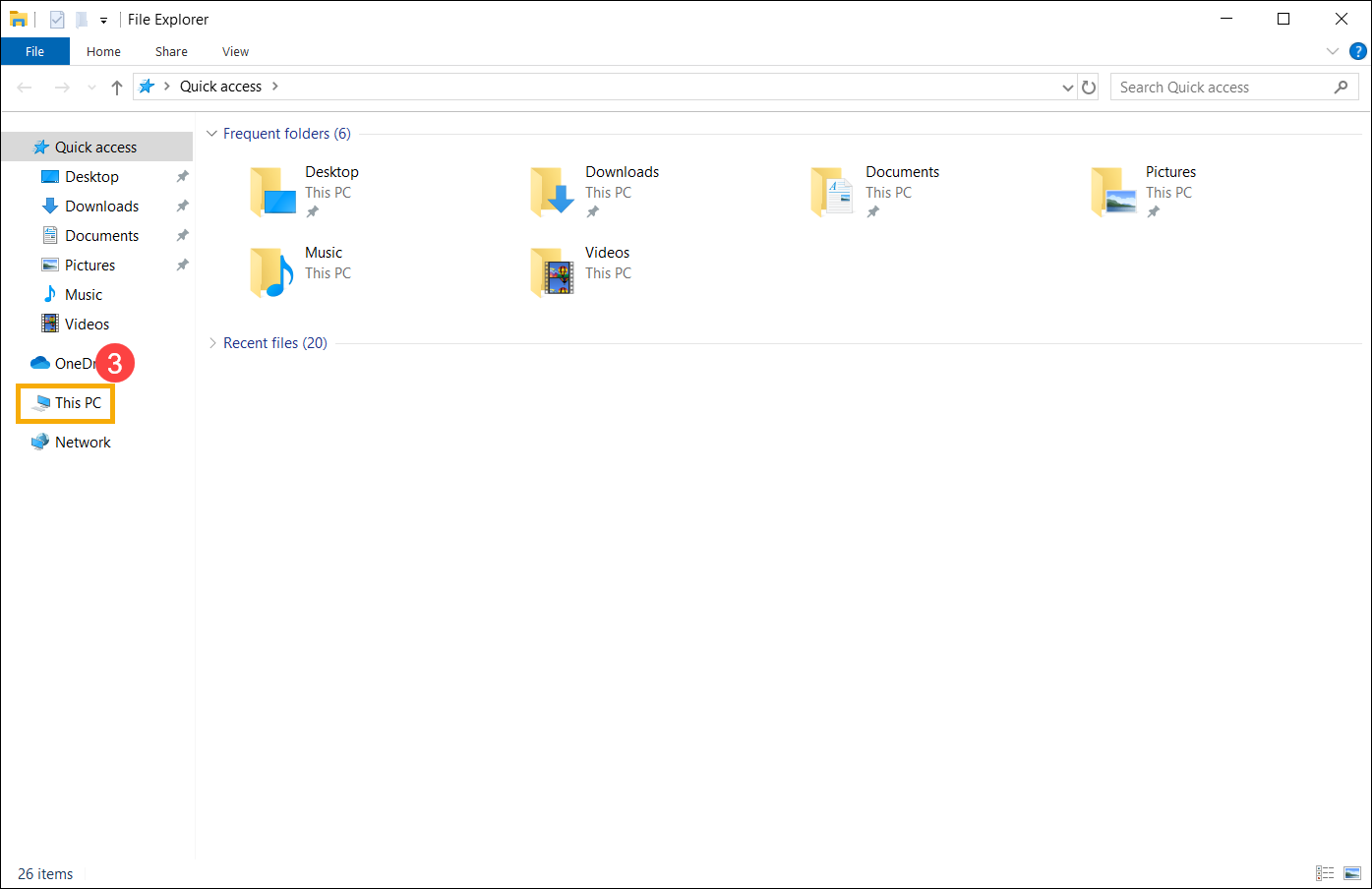The height and width of the screenshot is (889, 1372).
Task: Click the OneDrive cloud icon
Action: click(40, 363)
